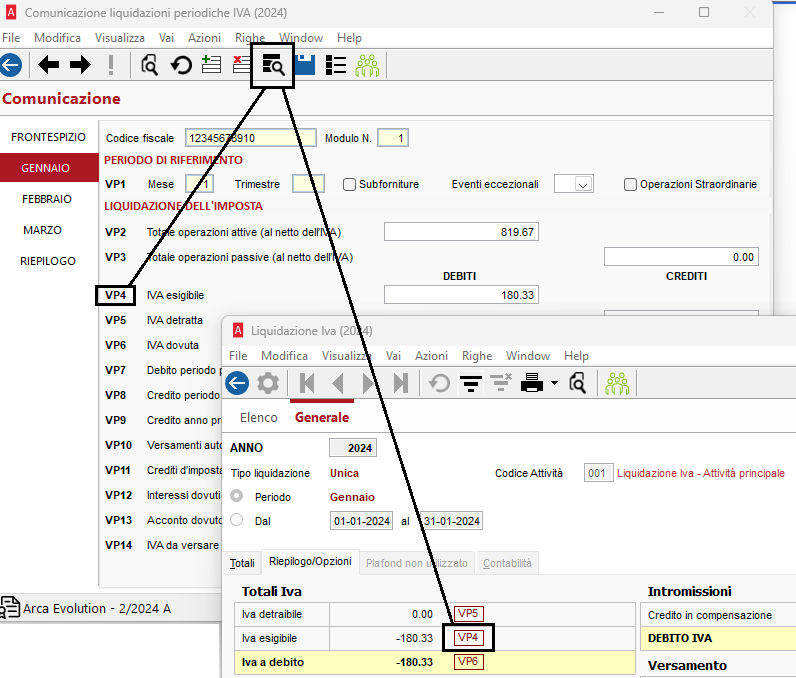This screenshot has width=796, height=678.
Task: Delete row with red X list icon
Action: 242,65
